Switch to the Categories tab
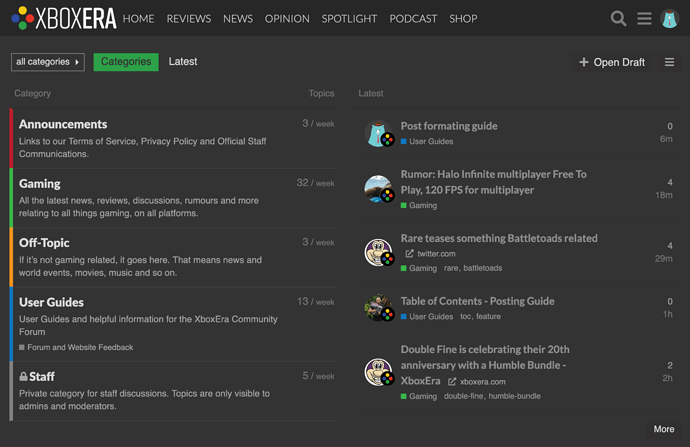Viewport: 690px width, 447px height. click(x=126, y=62)
